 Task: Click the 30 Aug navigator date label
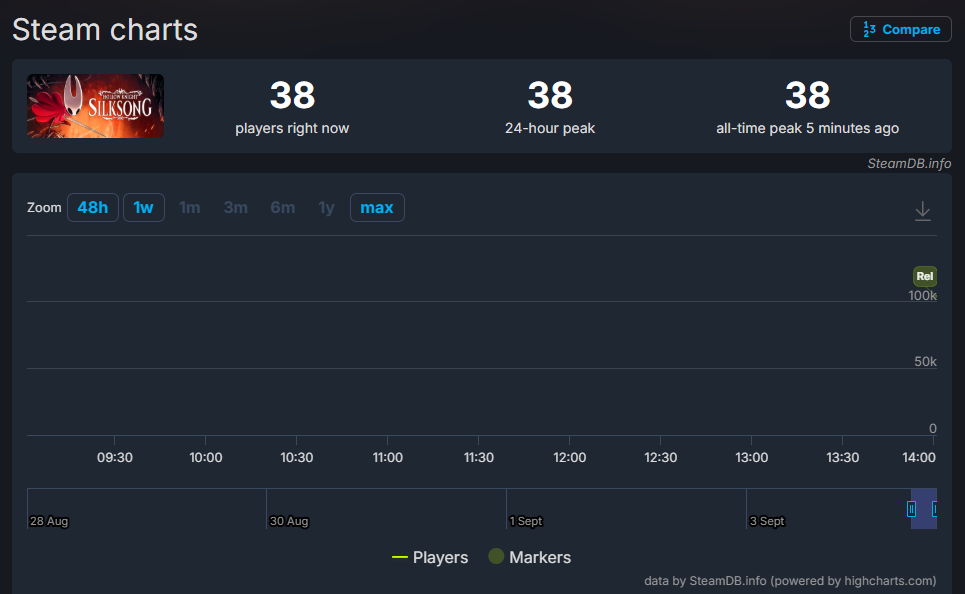tap(289, 521)
